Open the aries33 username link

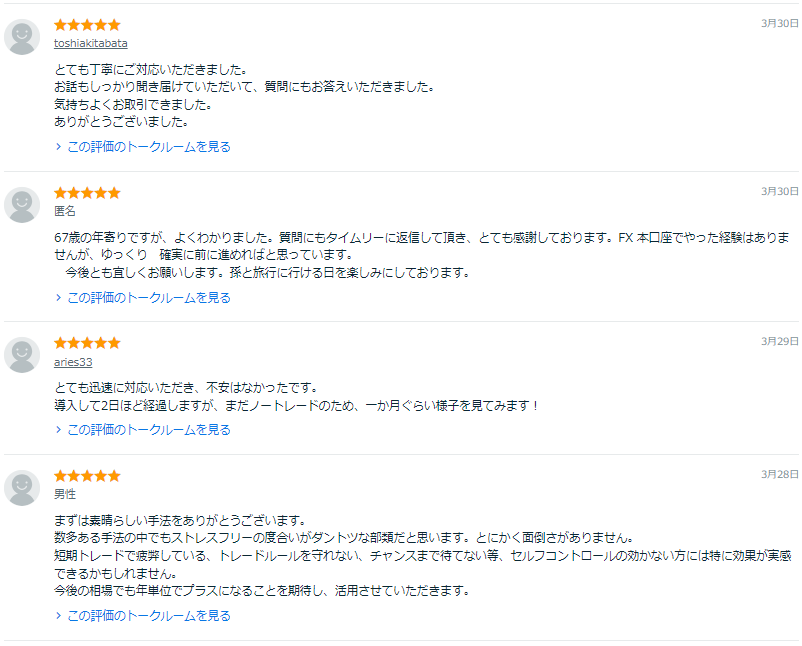pos(73,362)
